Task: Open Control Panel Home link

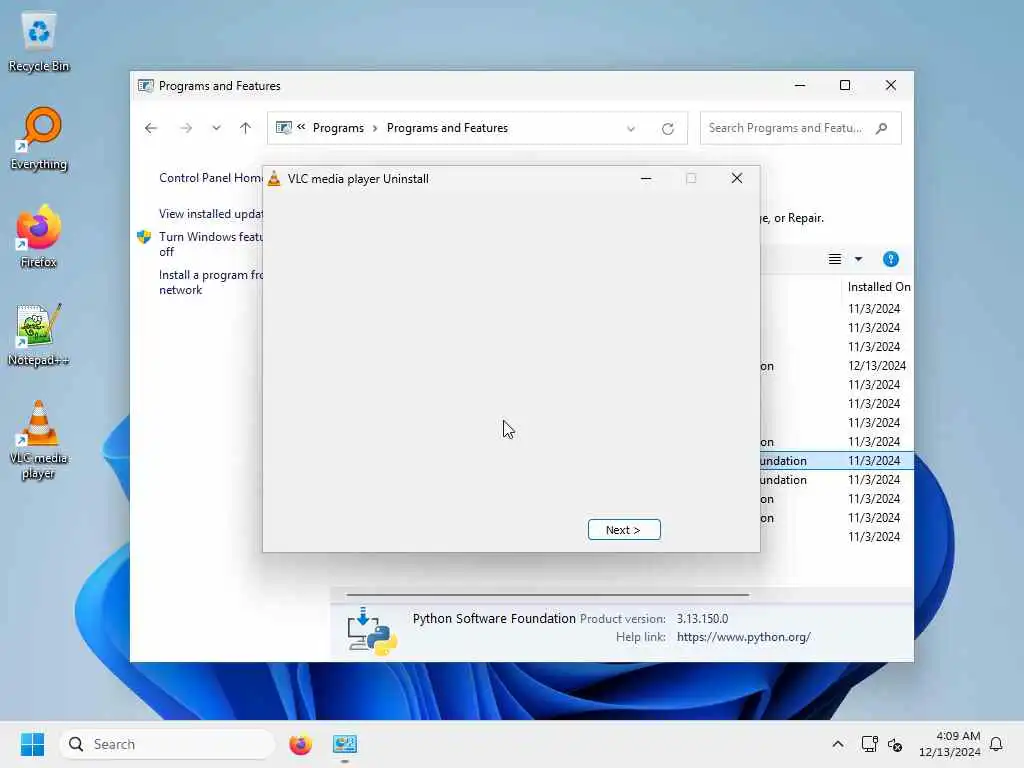Action: 211,178
